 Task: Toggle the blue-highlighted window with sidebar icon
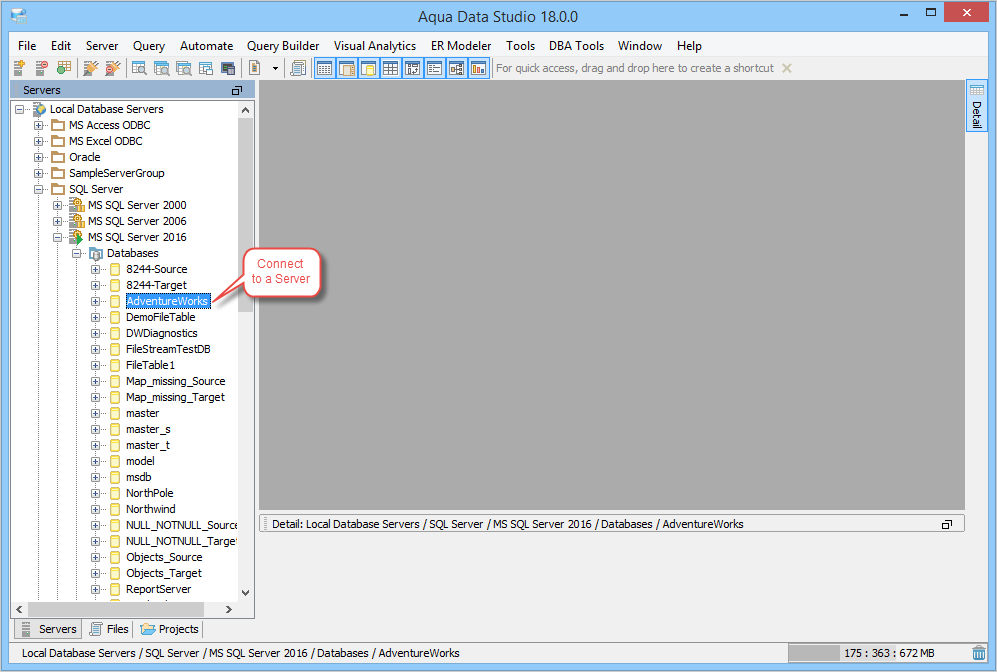tap(347, 68)
